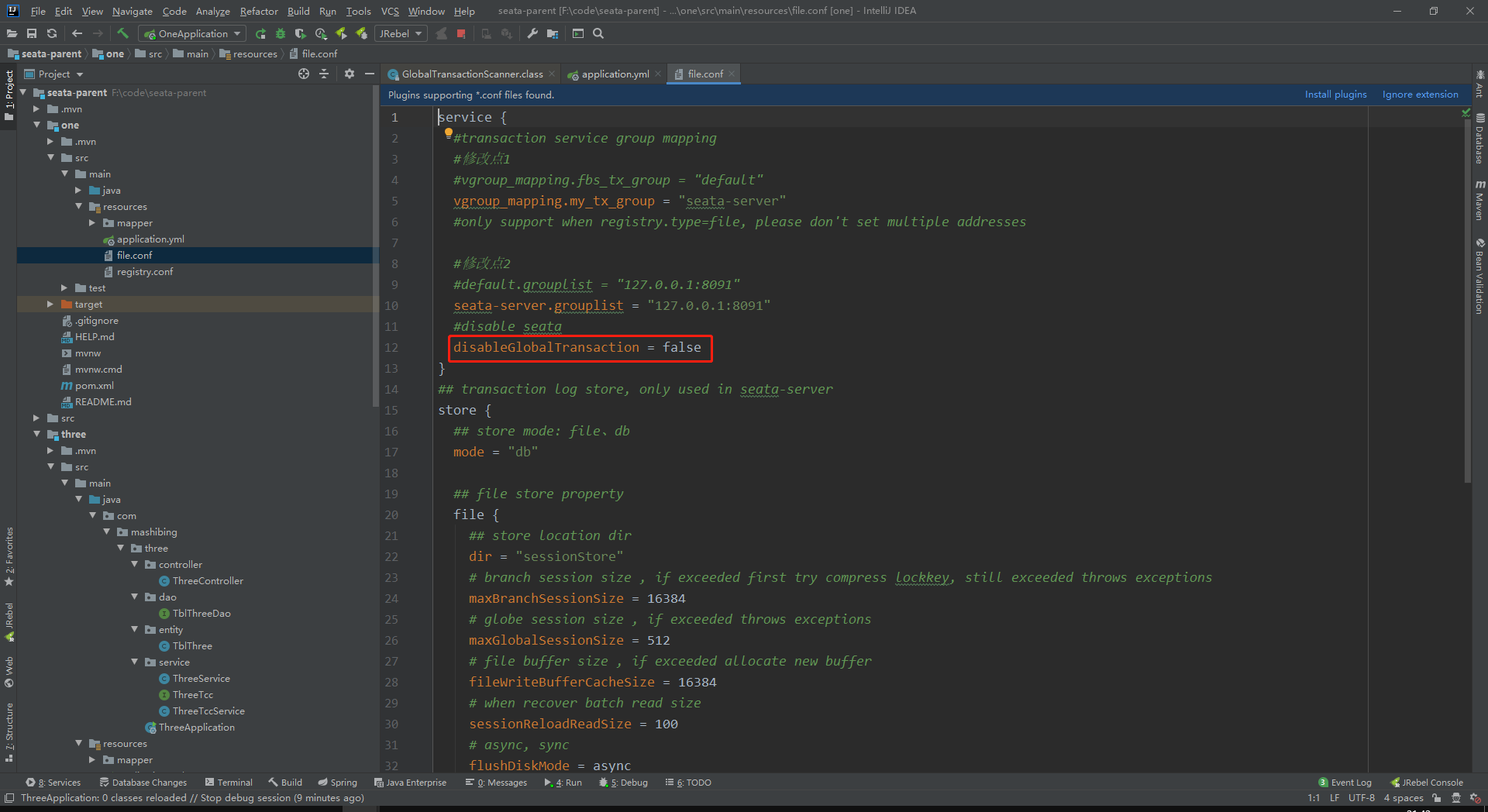
Task: Select ThreeController class in tree
Action: [x=208, y=580]
